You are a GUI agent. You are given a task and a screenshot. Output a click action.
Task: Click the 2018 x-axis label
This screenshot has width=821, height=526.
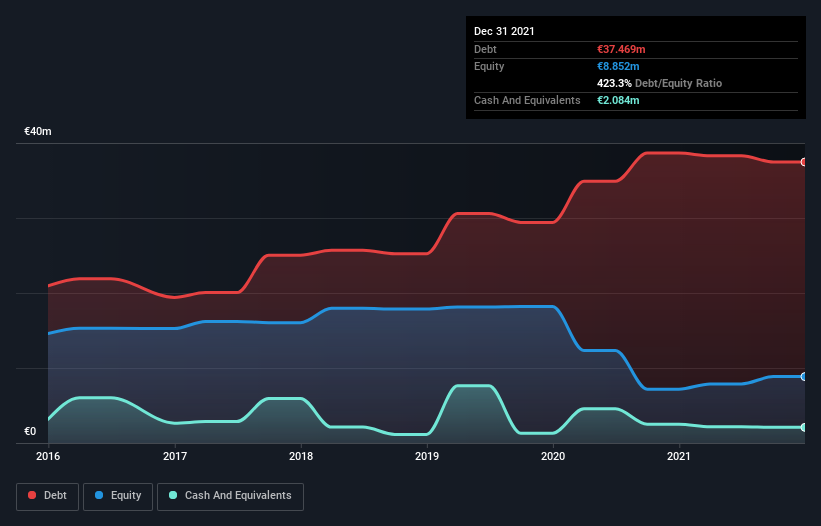(301, 456)
